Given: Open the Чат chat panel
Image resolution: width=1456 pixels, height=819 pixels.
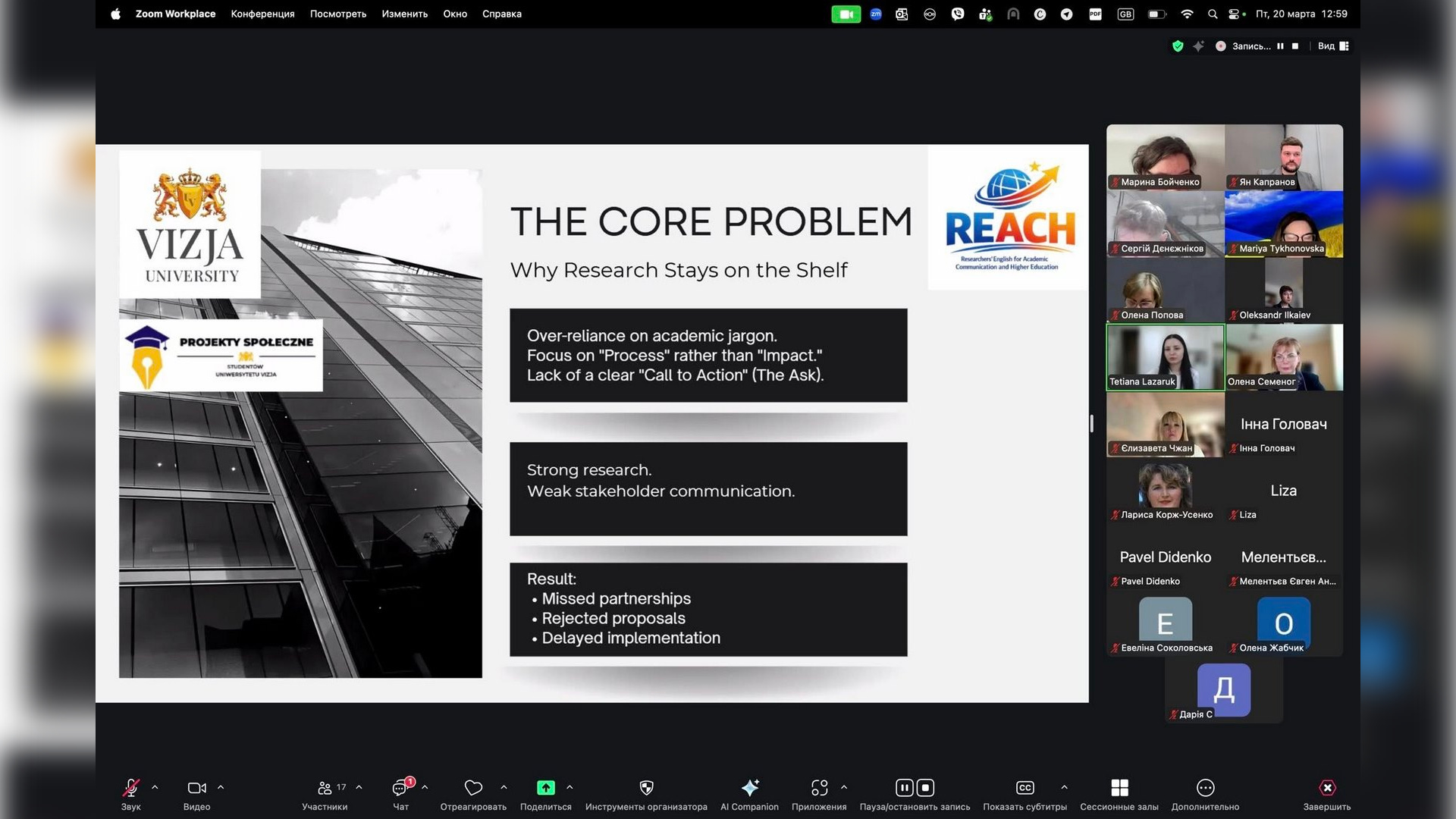Looking at the screenshot, I should point(400,789).
